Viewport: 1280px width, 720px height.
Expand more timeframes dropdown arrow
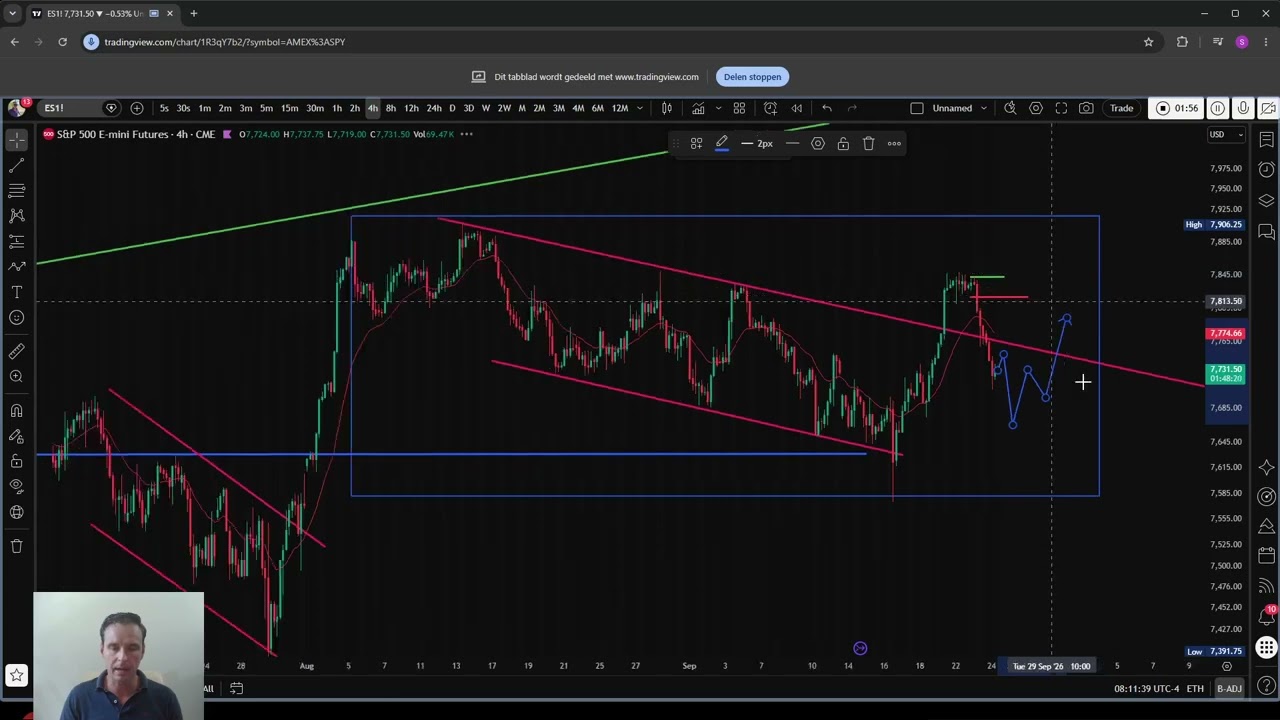(x=640, y=108)
